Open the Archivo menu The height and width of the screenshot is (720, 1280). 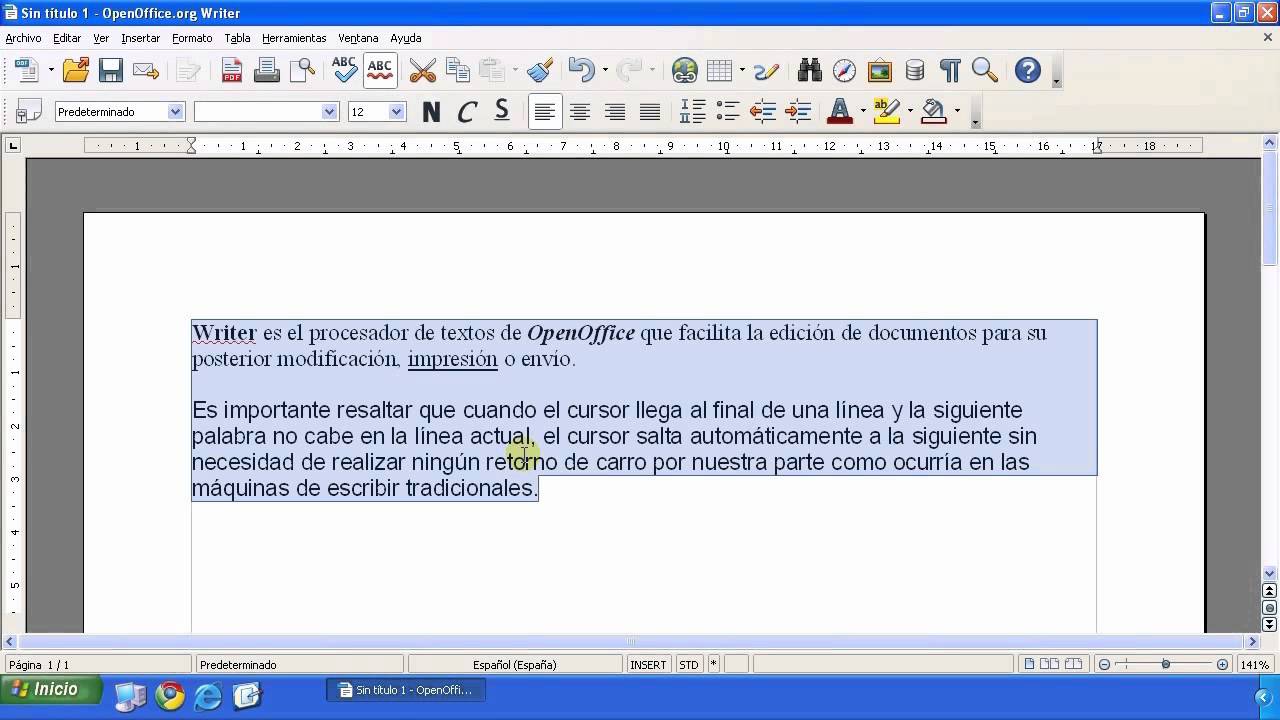click(x=24, y=38)
